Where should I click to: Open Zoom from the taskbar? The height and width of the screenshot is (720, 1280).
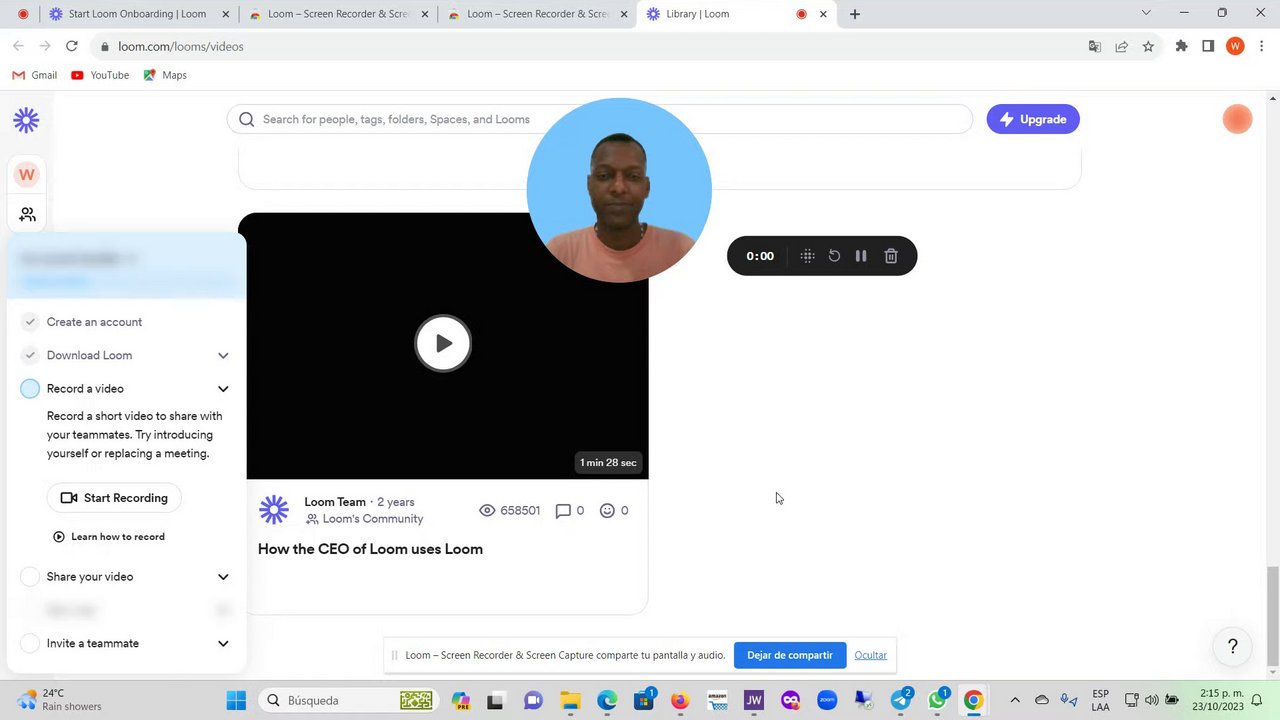point(827,700)
